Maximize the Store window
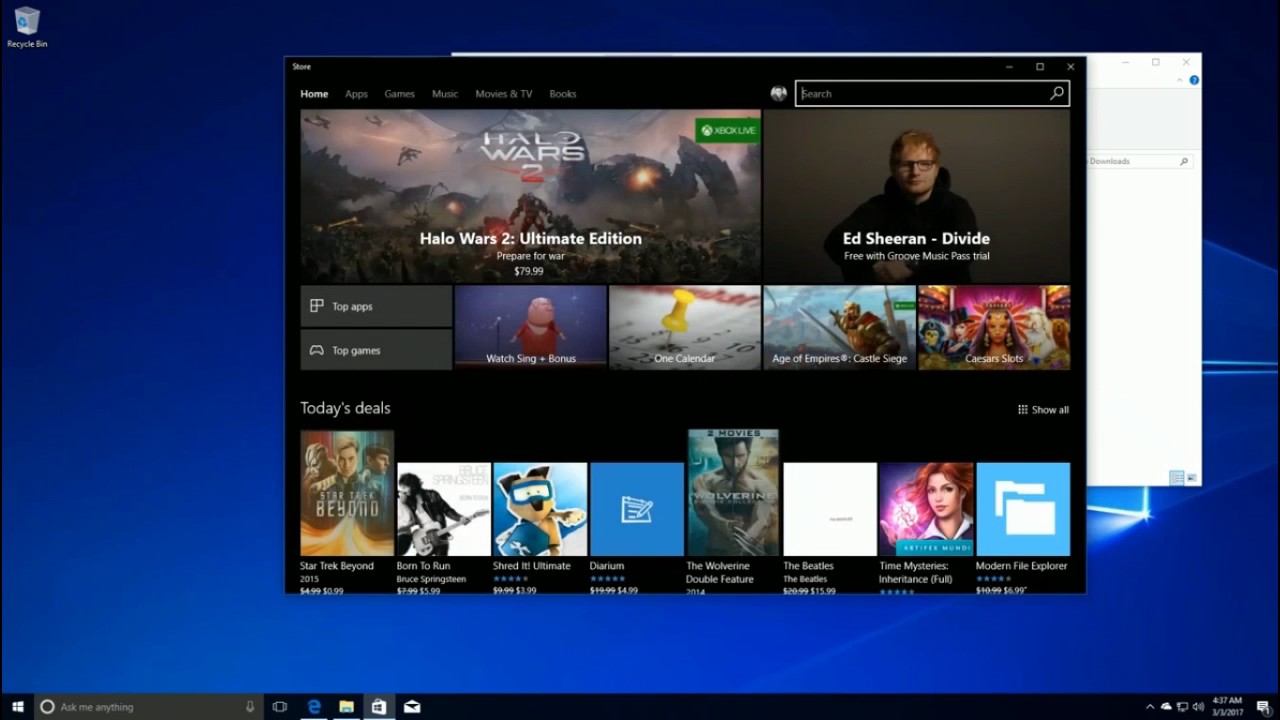The width and height of the screenshot is (1280, 720). click(1040, 67)
